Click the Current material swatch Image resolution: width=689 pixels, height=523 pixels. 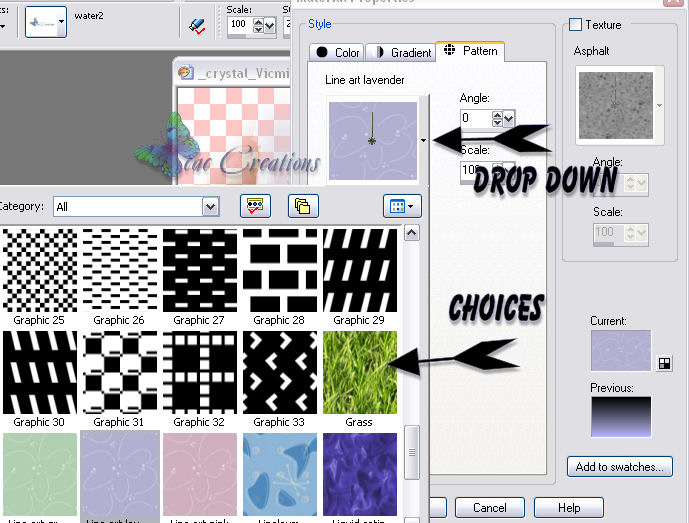(620, 350)
